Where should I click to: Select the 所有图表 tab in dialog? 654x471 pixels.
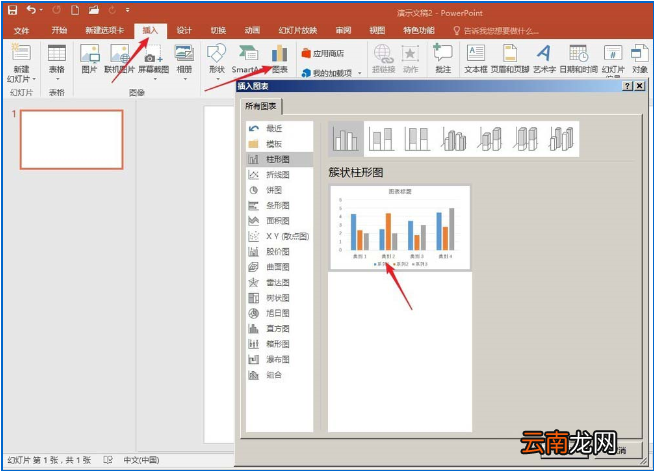tap(261, 106)
